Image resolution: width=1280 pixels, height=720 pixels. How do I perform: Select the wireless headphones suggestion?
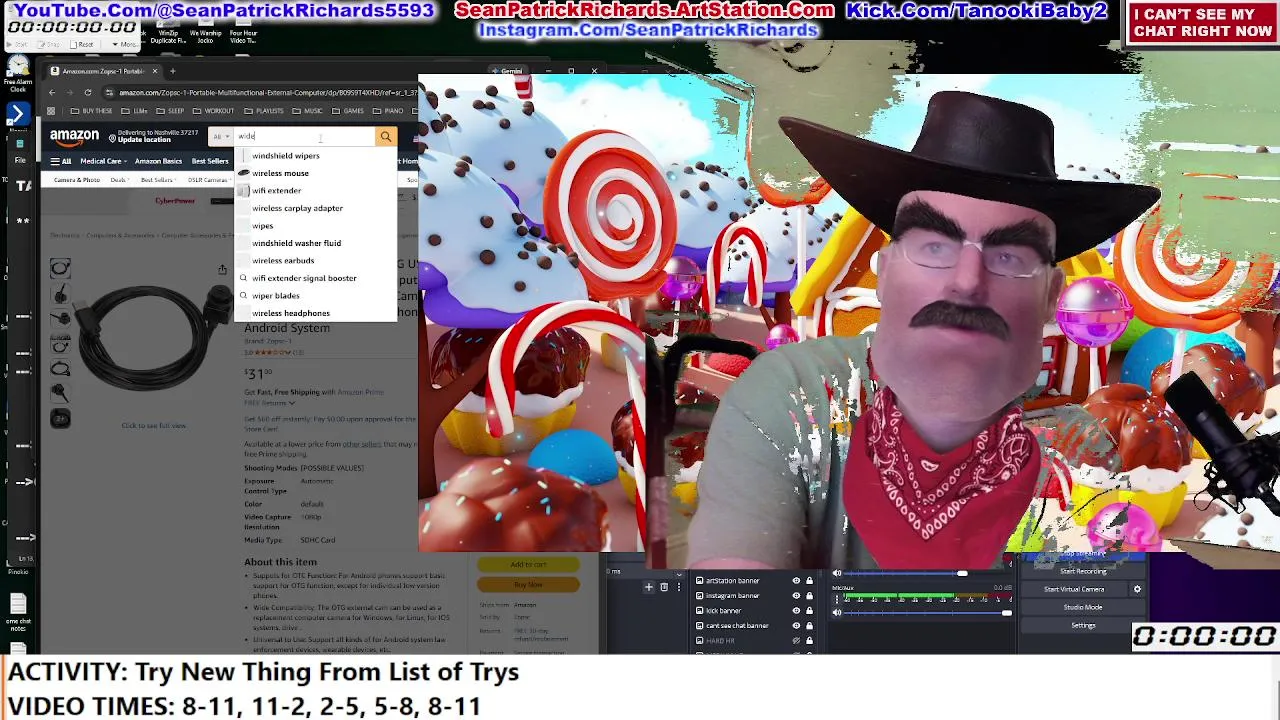315,313
